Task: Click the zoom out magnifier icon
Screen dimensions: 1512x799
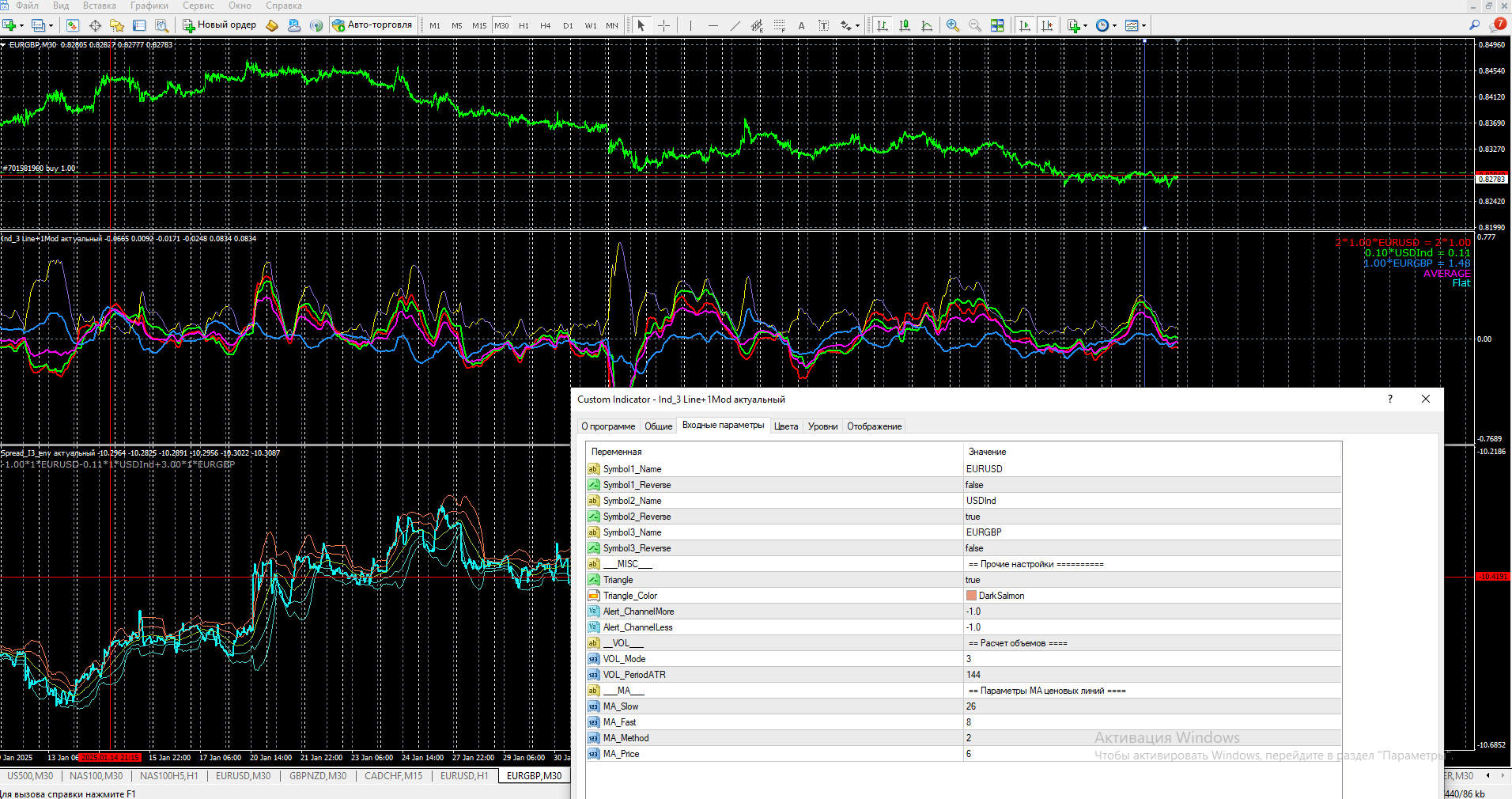Action: tap(975, 25)
